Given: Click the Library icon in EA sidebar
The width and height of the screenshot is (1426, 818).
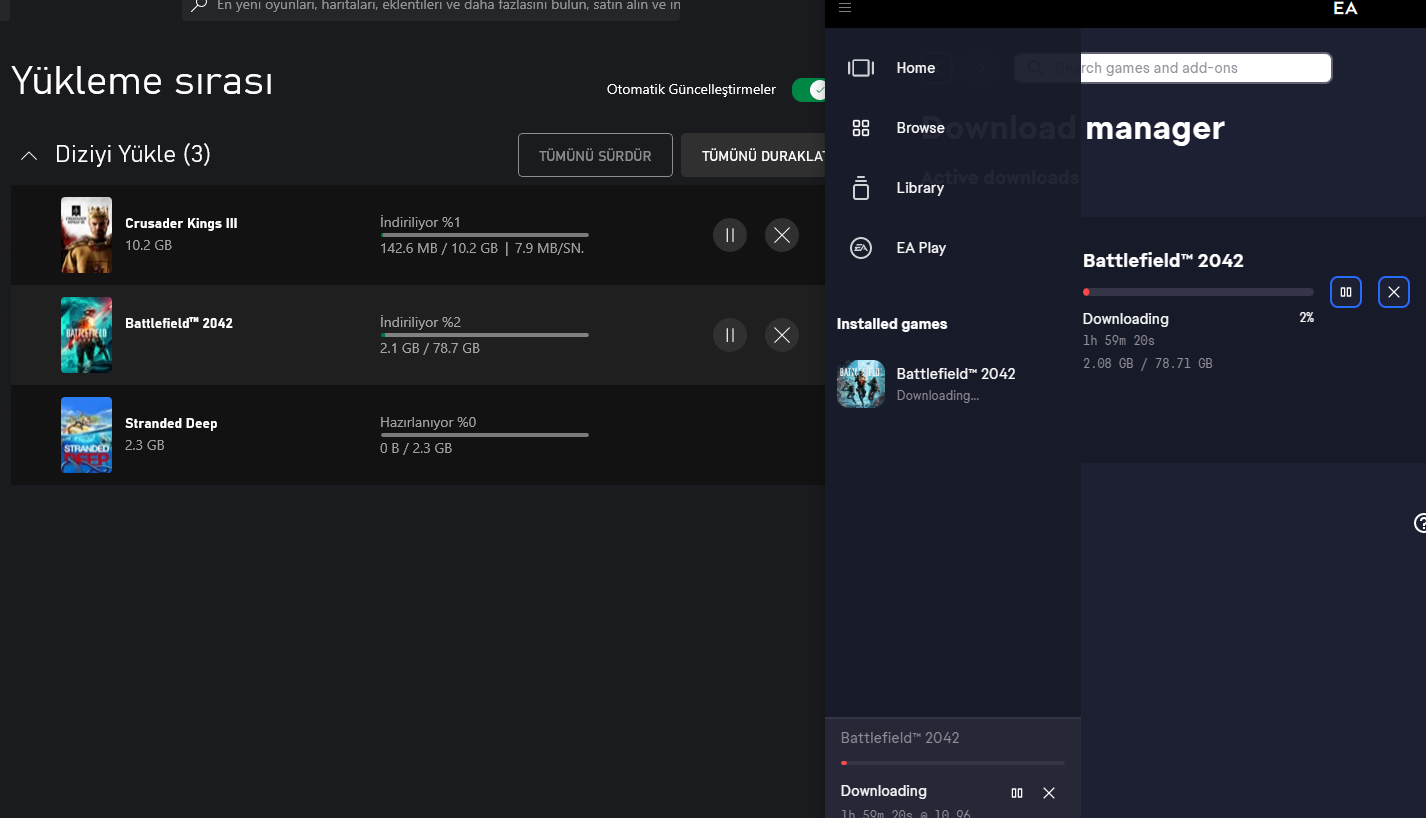Looking at the screenshot, I should (861, 188).
